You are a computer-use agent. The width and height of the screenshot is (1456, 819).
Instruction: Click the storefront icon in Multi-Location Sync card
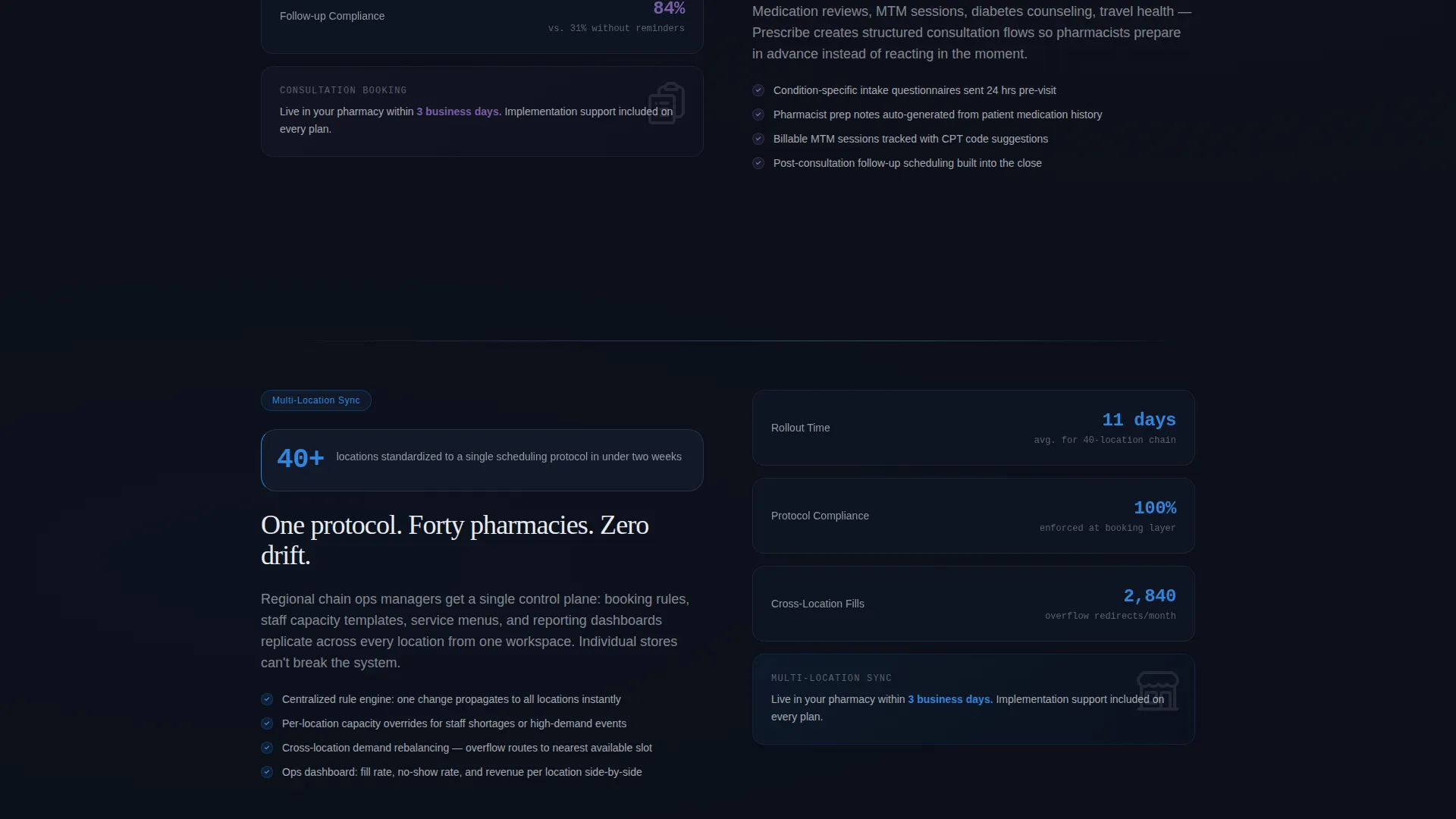1158,691
